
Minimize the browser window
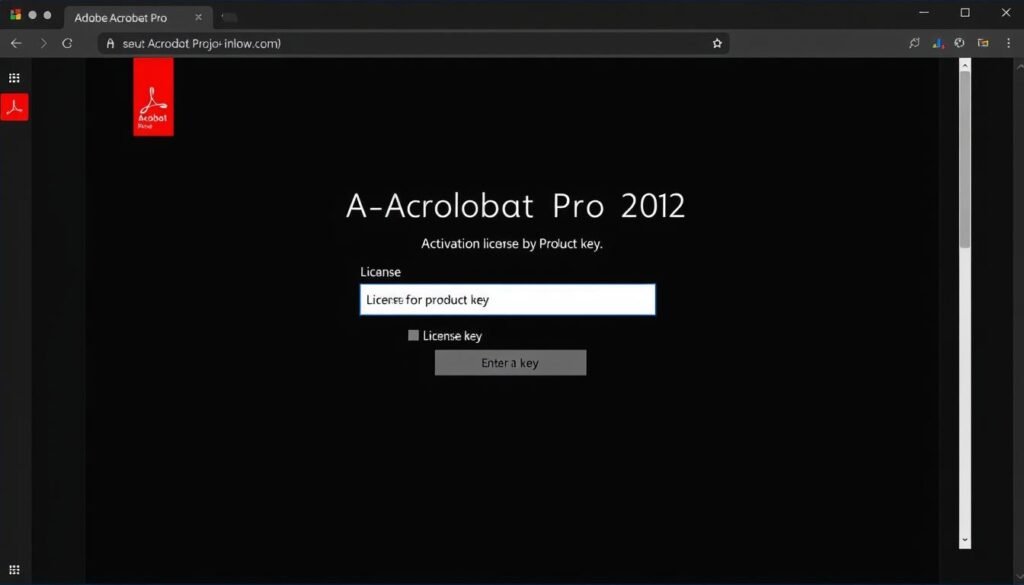pos(924,12)
